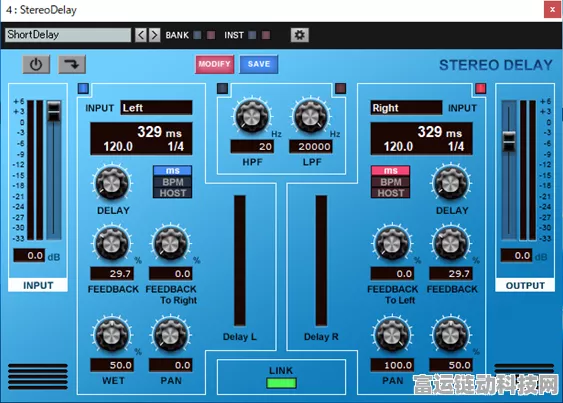Toggle the blue left channel enable square
The width and height of the screenshot is (563, 403).
[x=83, y=88]
